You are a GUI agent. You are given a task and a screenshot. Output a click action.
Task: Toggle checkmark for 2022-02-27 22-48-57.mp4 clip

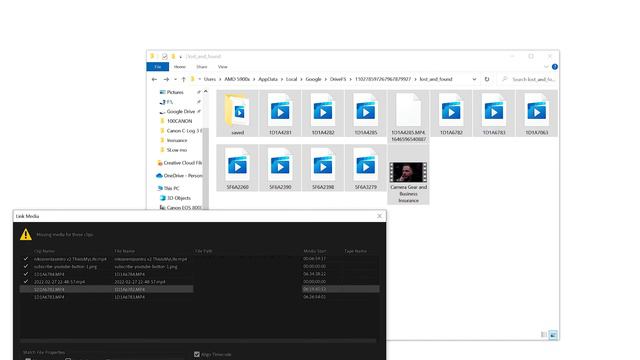click(x=26, y=282)
